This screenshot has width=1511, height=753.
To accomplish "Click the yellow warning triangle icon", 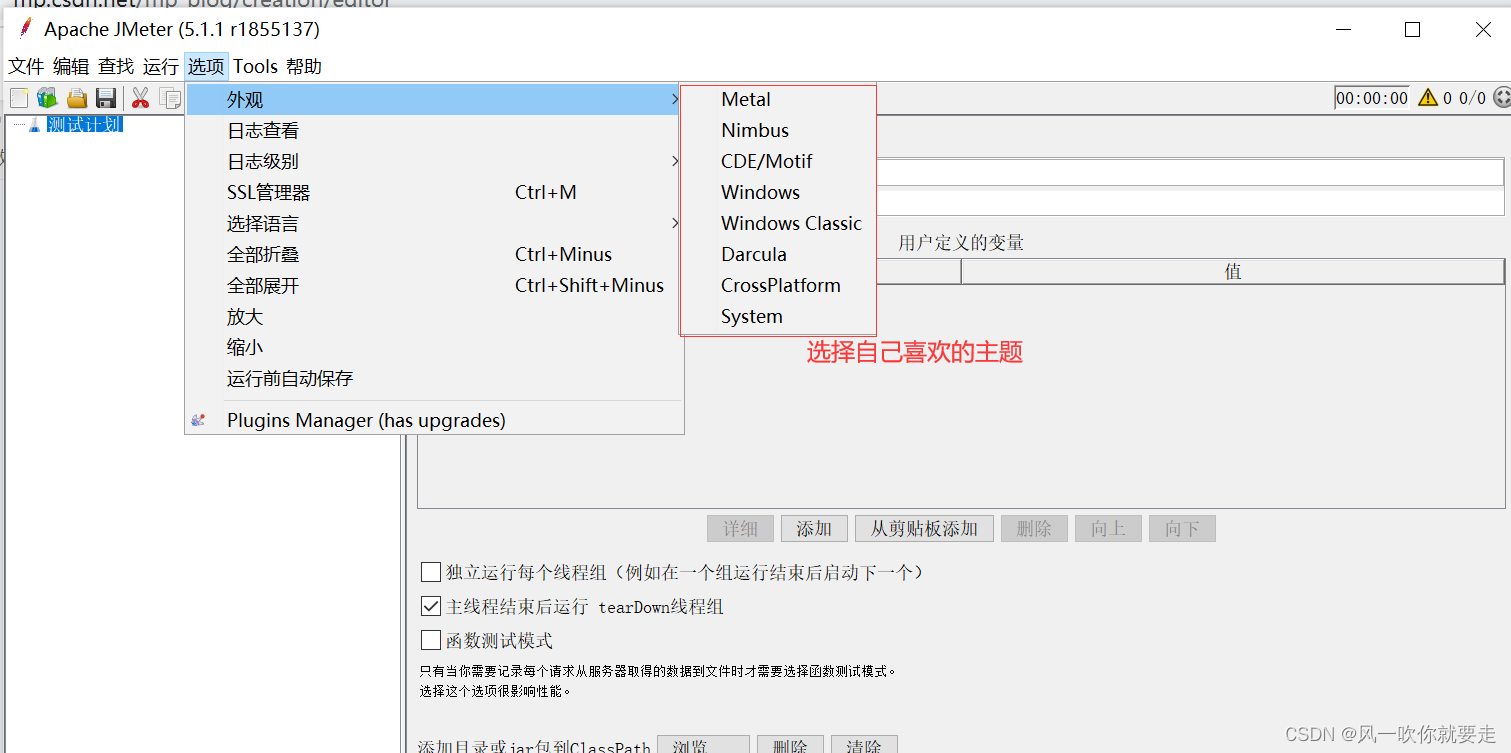I will click(1427, 97).
